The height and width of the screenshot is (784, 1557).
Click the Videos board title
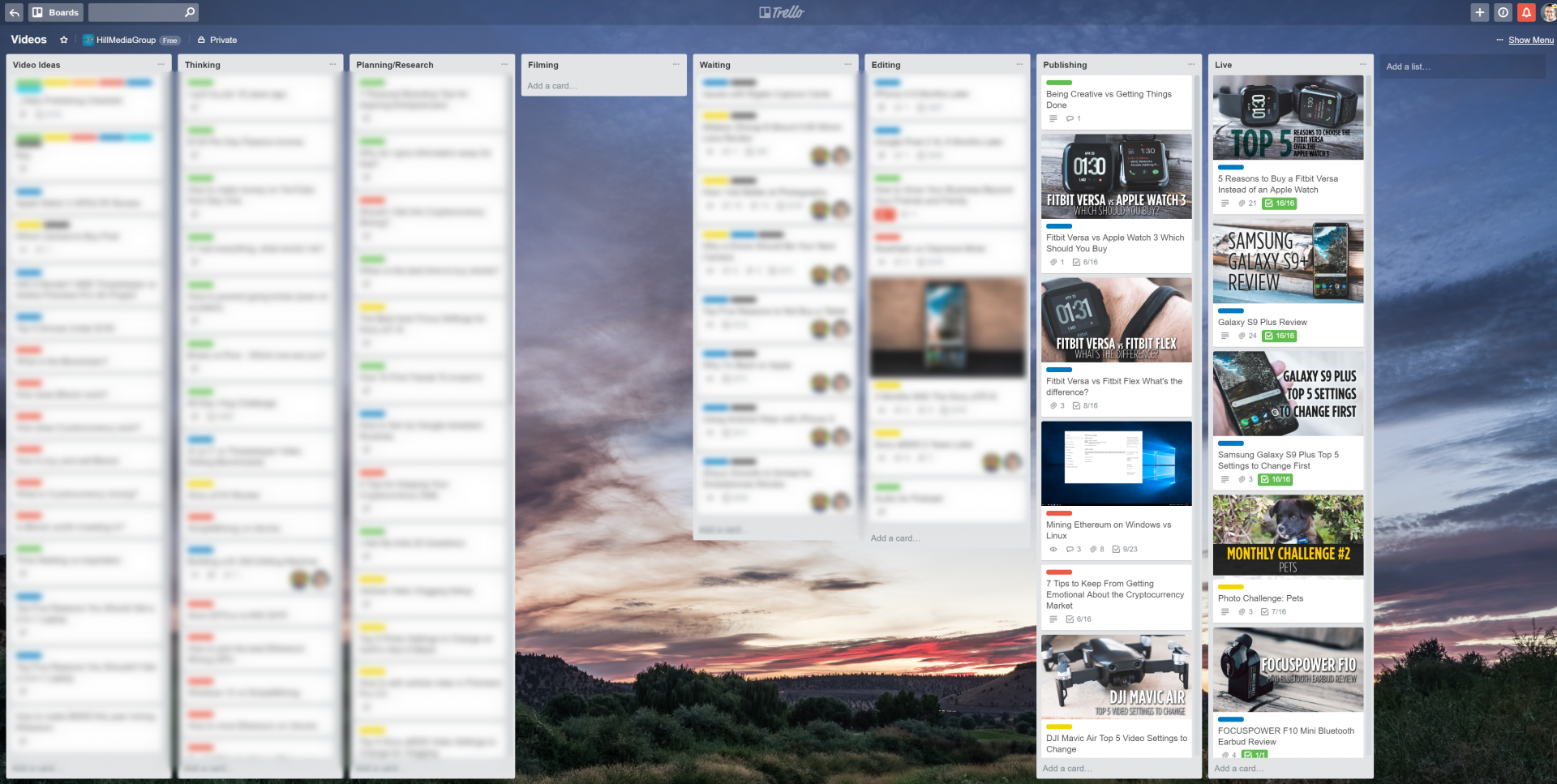28,39
